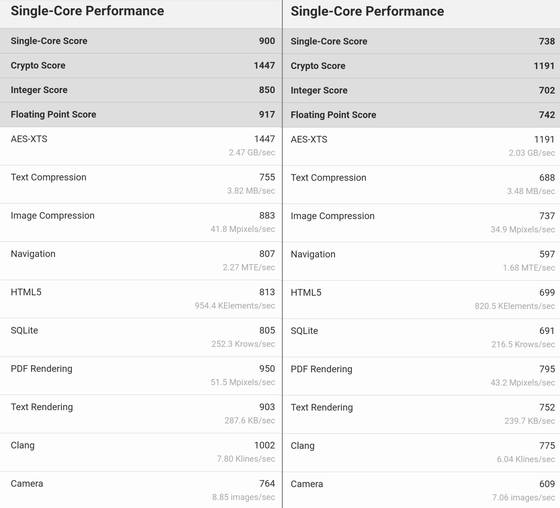Click the right Camera row label
This screenshot has height=508, width=560.
click(307, 484)
